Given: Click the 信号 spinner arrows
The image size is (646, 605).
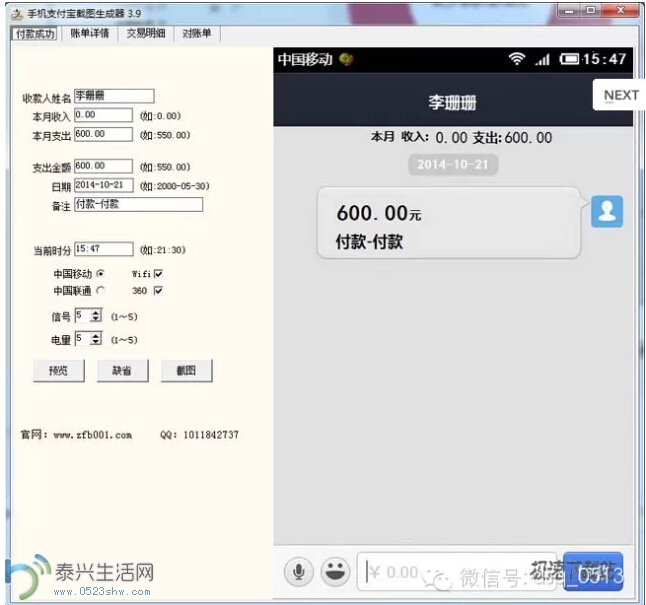Looking at the screenshot, I should pos(95,316).
